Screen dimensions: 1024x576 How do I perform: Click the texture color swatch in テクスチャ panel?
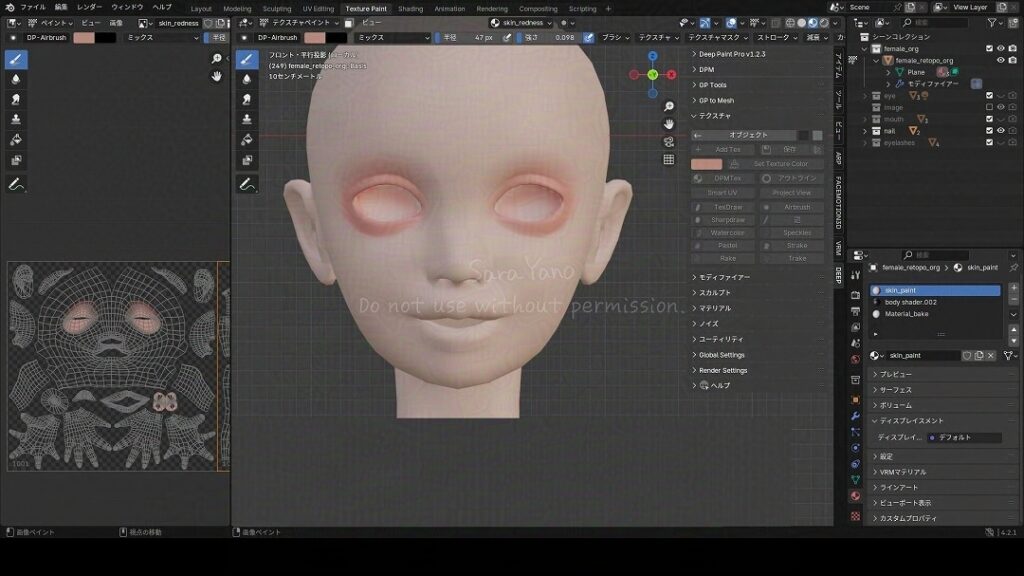(707, 164)
